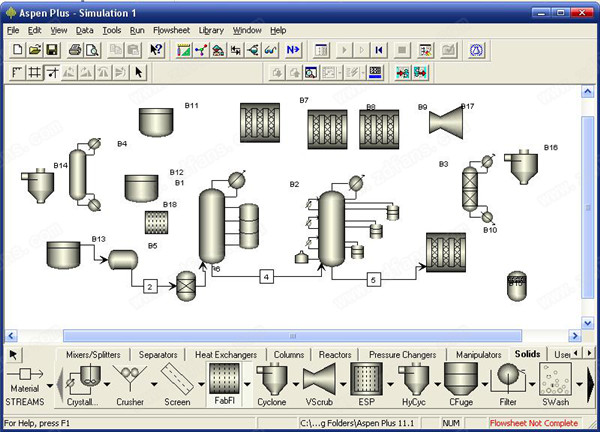Select block B11 on the flowsheet

[158, 122]
